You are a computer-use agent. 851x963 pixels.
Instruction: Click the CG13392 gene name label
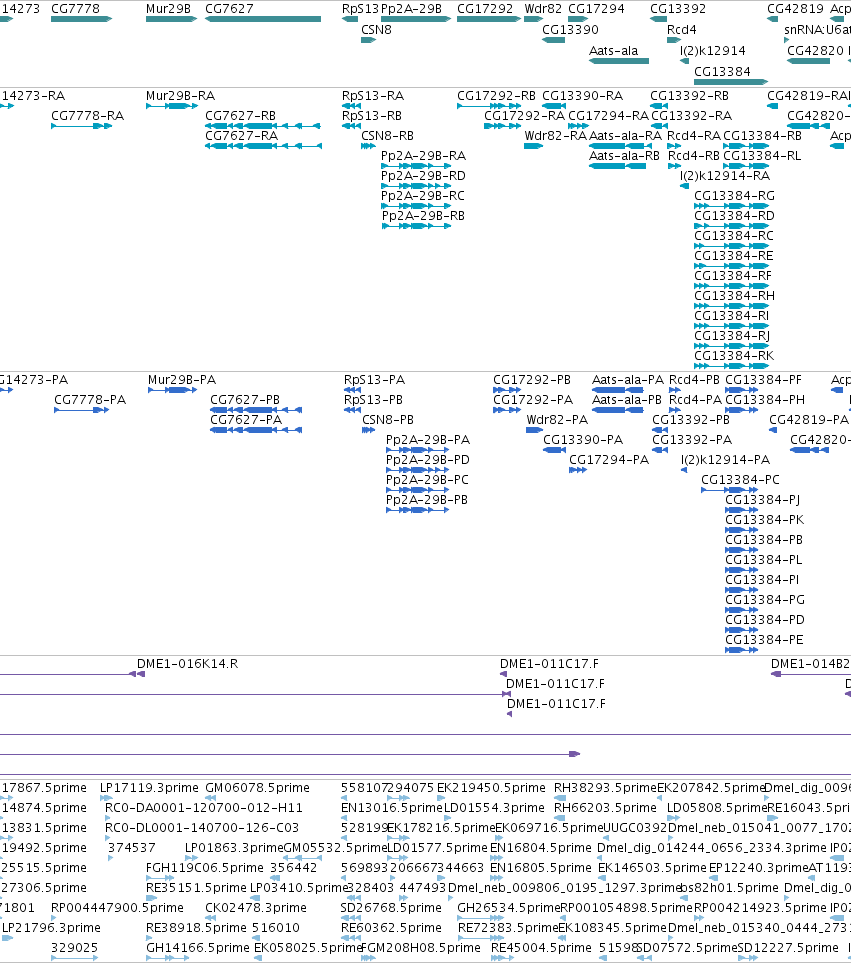click(x=678, y=9)
